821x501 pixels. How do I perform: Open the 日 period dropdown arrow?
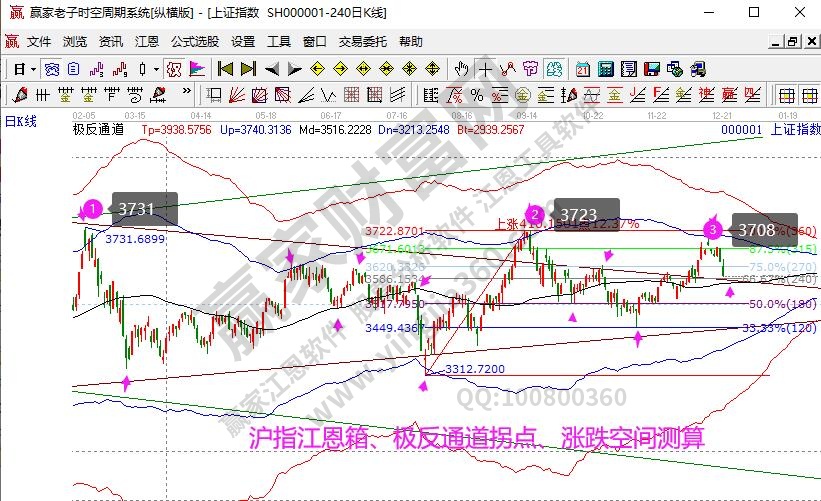click(33, 69)
